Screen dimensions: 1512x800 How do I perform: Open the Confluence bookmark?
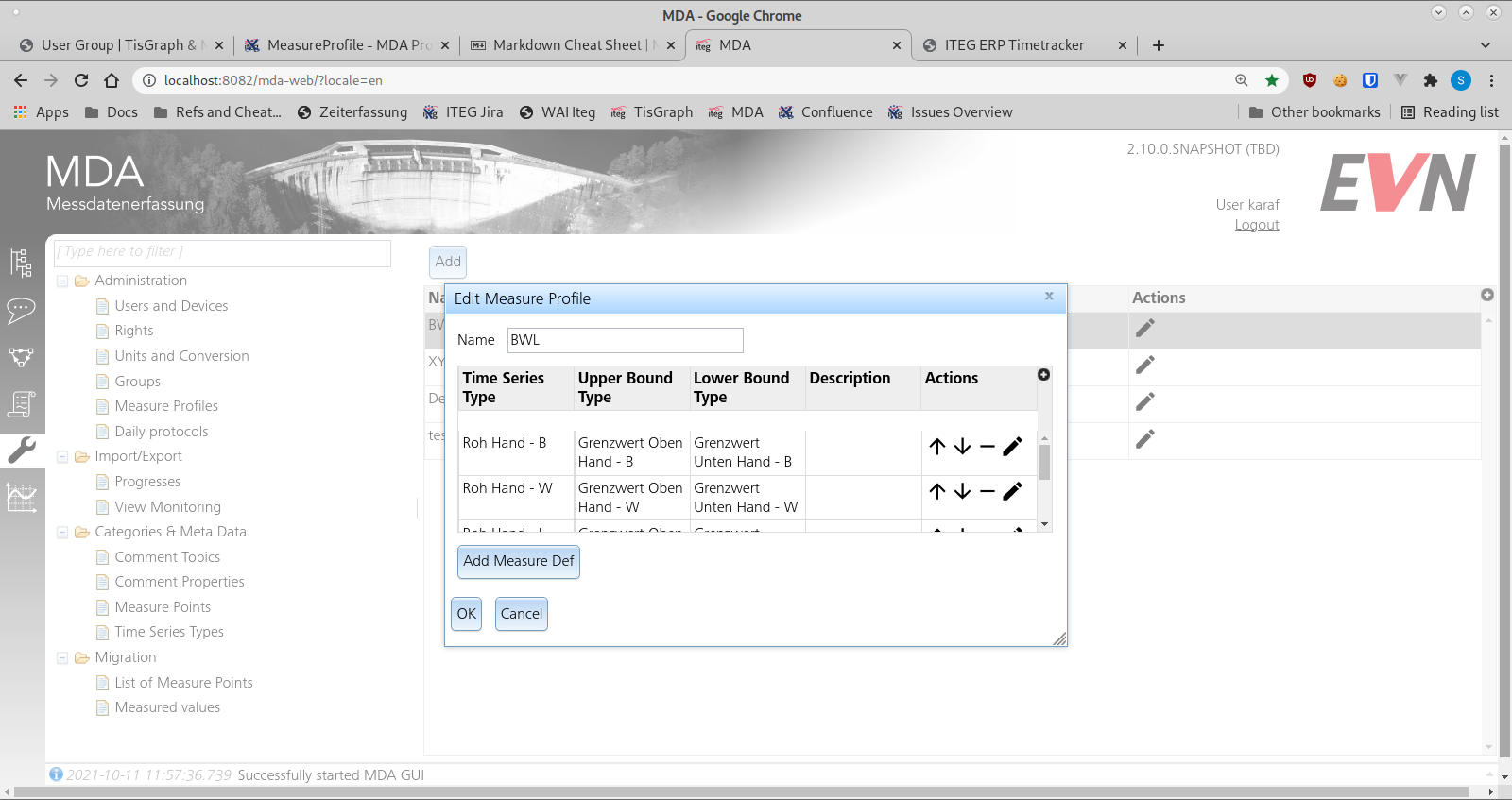tap(825, 111)
